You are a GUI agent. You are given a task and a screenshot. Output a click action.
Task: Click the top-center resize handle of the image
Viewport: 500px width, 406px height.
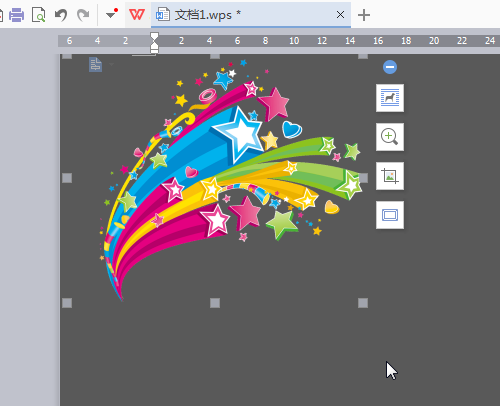coord(215,56)
